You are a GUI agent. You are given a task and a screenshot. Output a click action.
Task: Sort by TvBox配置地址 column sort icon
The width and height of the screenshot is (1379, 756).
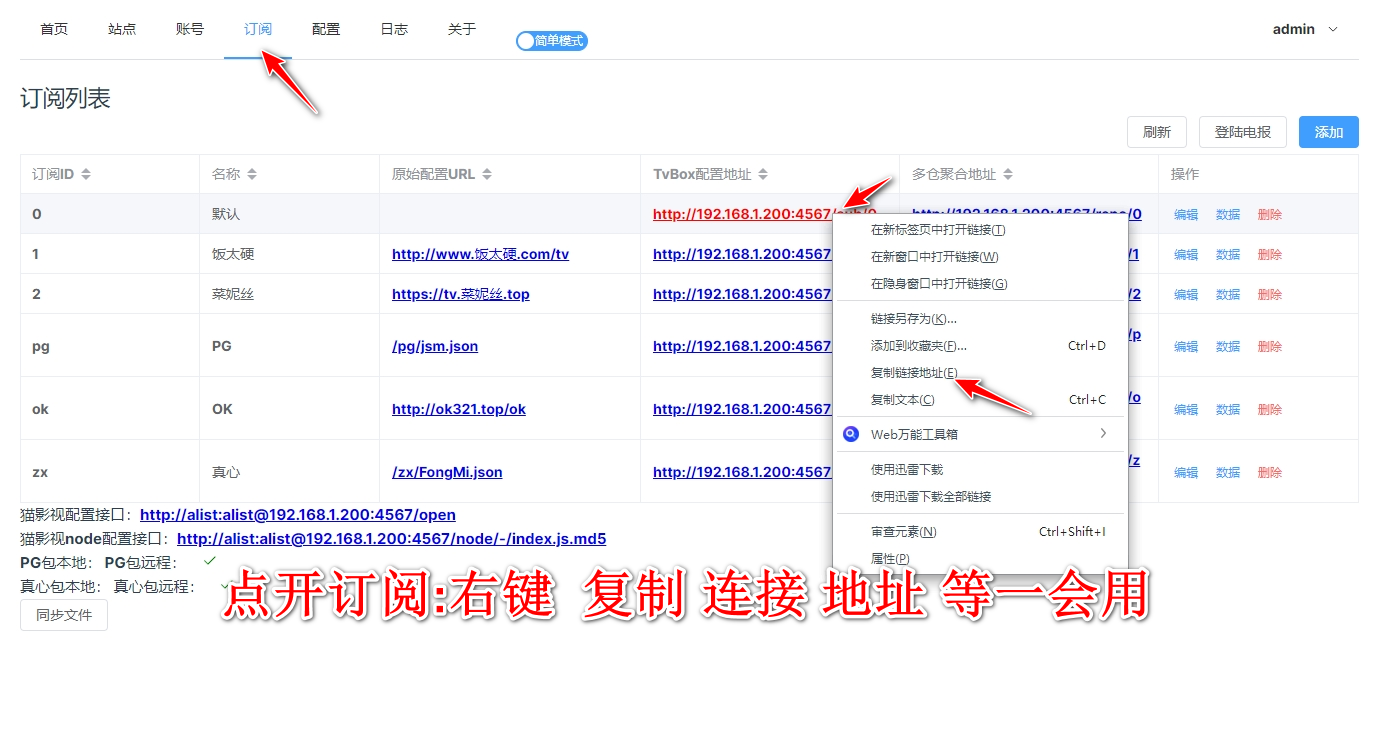[763, 174]
